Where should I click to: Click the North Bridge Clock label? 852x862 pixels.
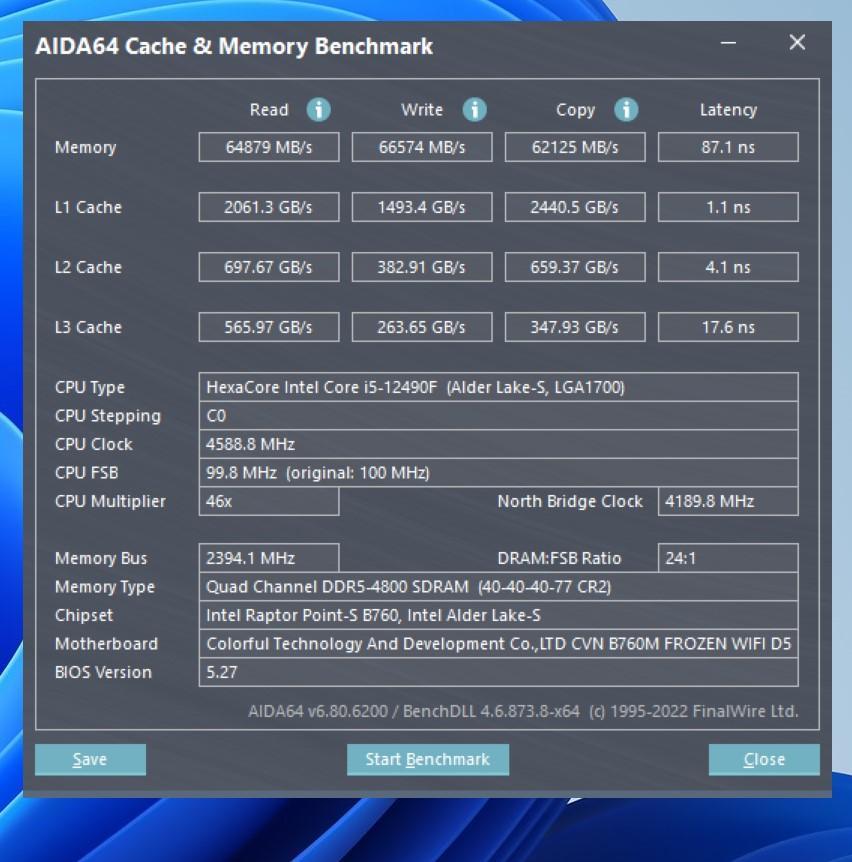pos(570,501)
